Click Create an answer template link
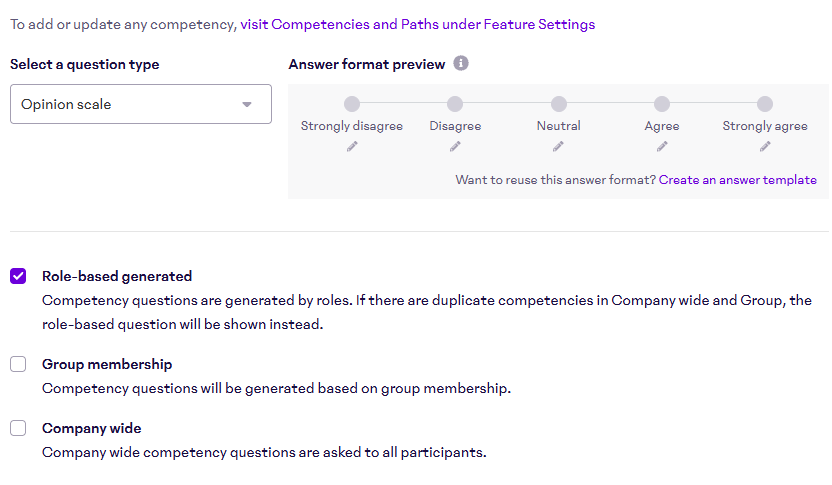Viewport: 832px width, 485px height. pos(738,180)
